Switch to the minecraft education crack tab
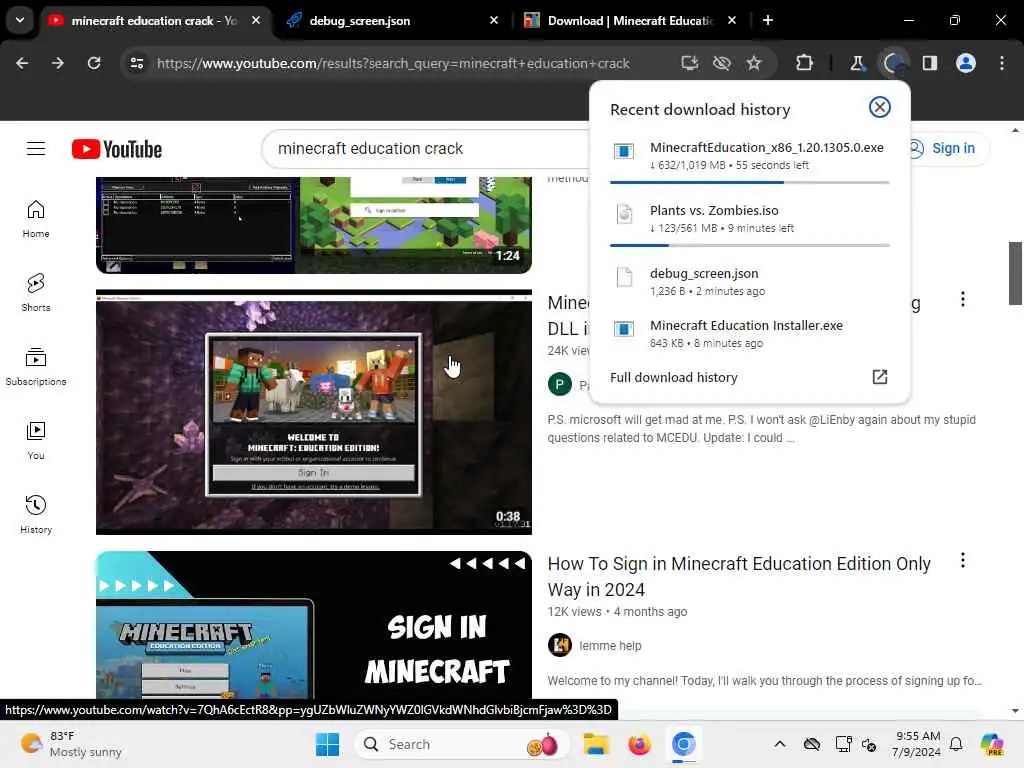Viewport: 1024px width, 768px height. pyautogui.click(x=154, y=21)
